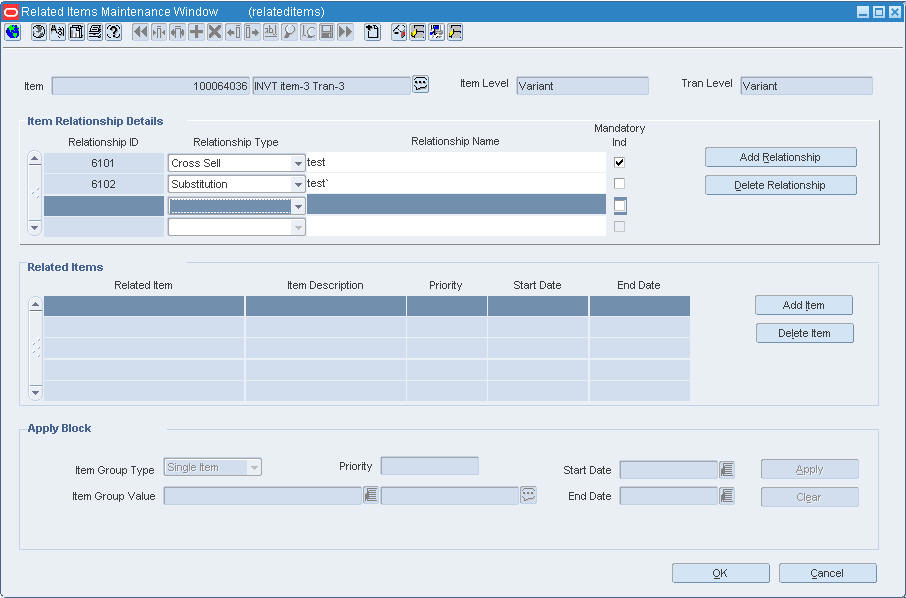The image size is (906, 598).
Task: Open comments icon beside Item description
Action: click(421, 84)
